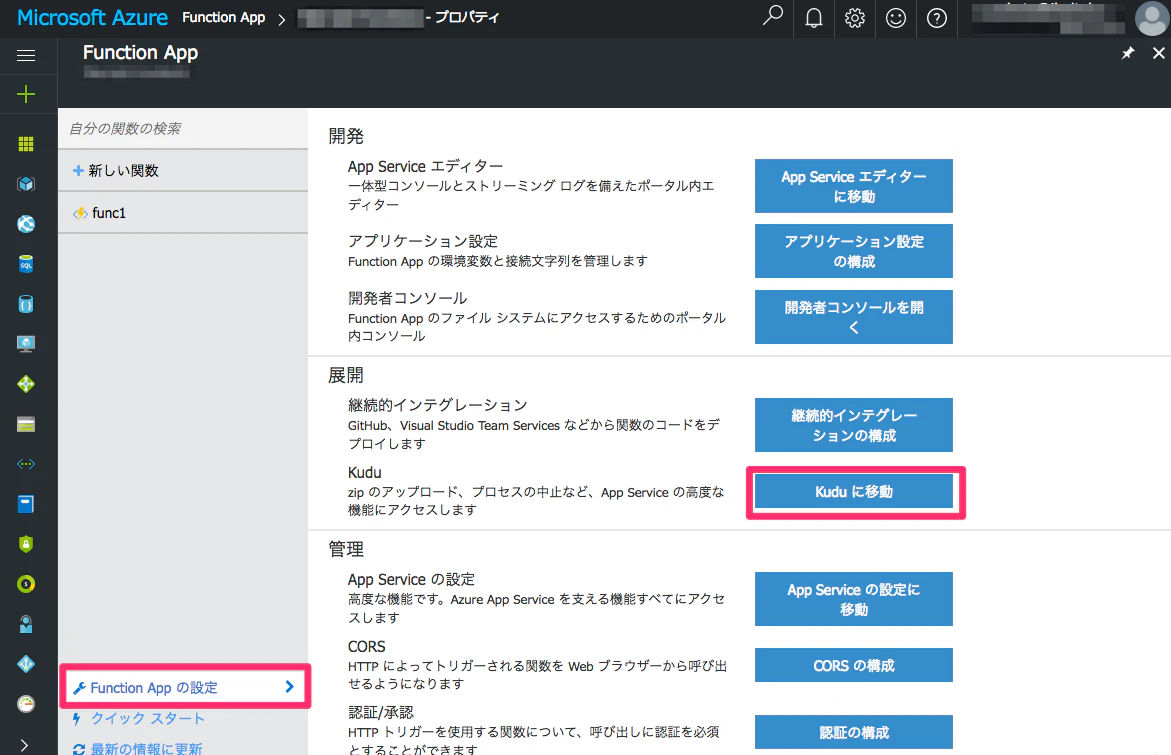The height and width of the screenshot is (755, 1171).
Task: Open portal settings gear icon
Action: [x=855, y=18]
